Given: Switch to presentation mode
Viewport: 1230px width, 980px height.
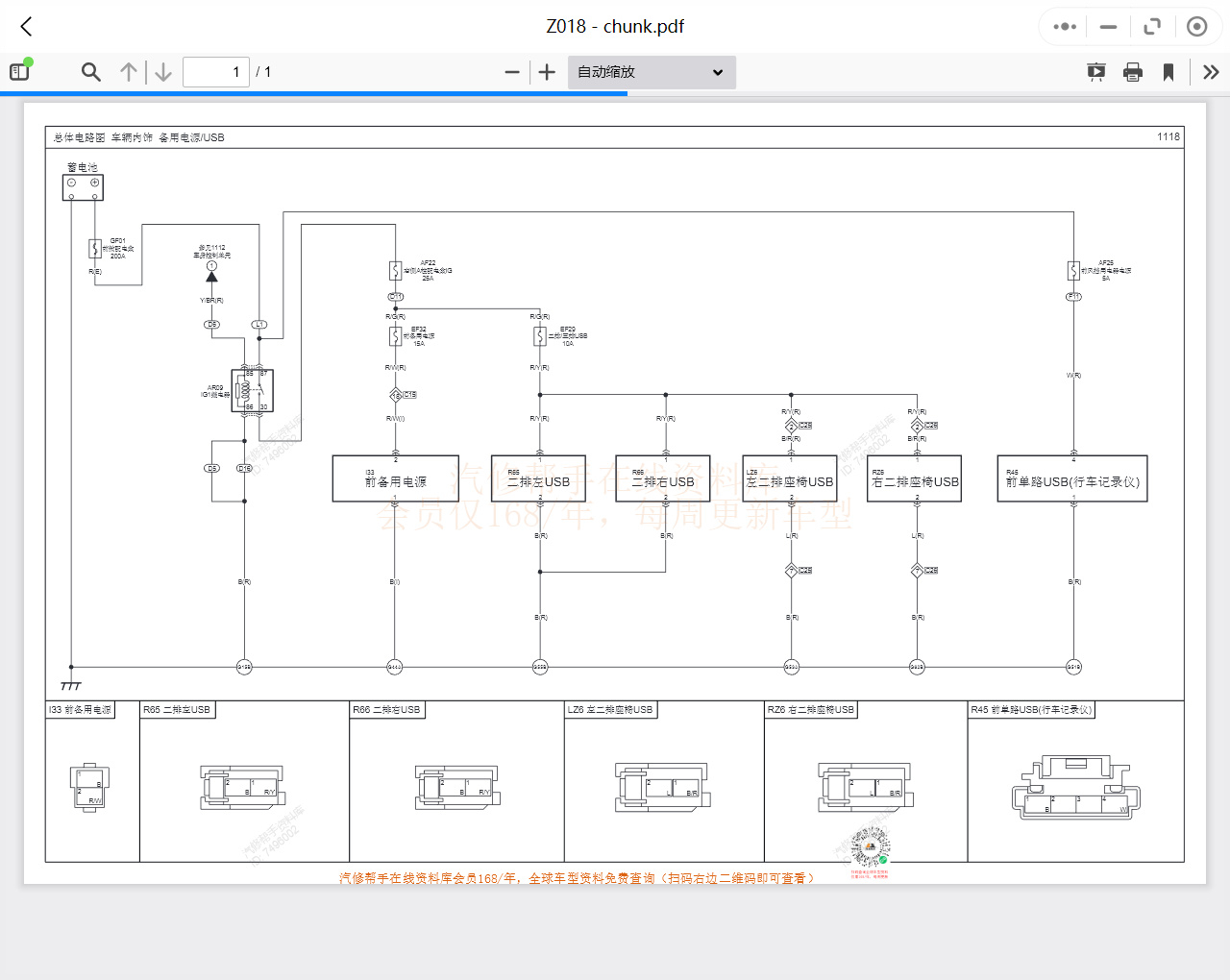Looking at the screenshot, I should 1095,72.
